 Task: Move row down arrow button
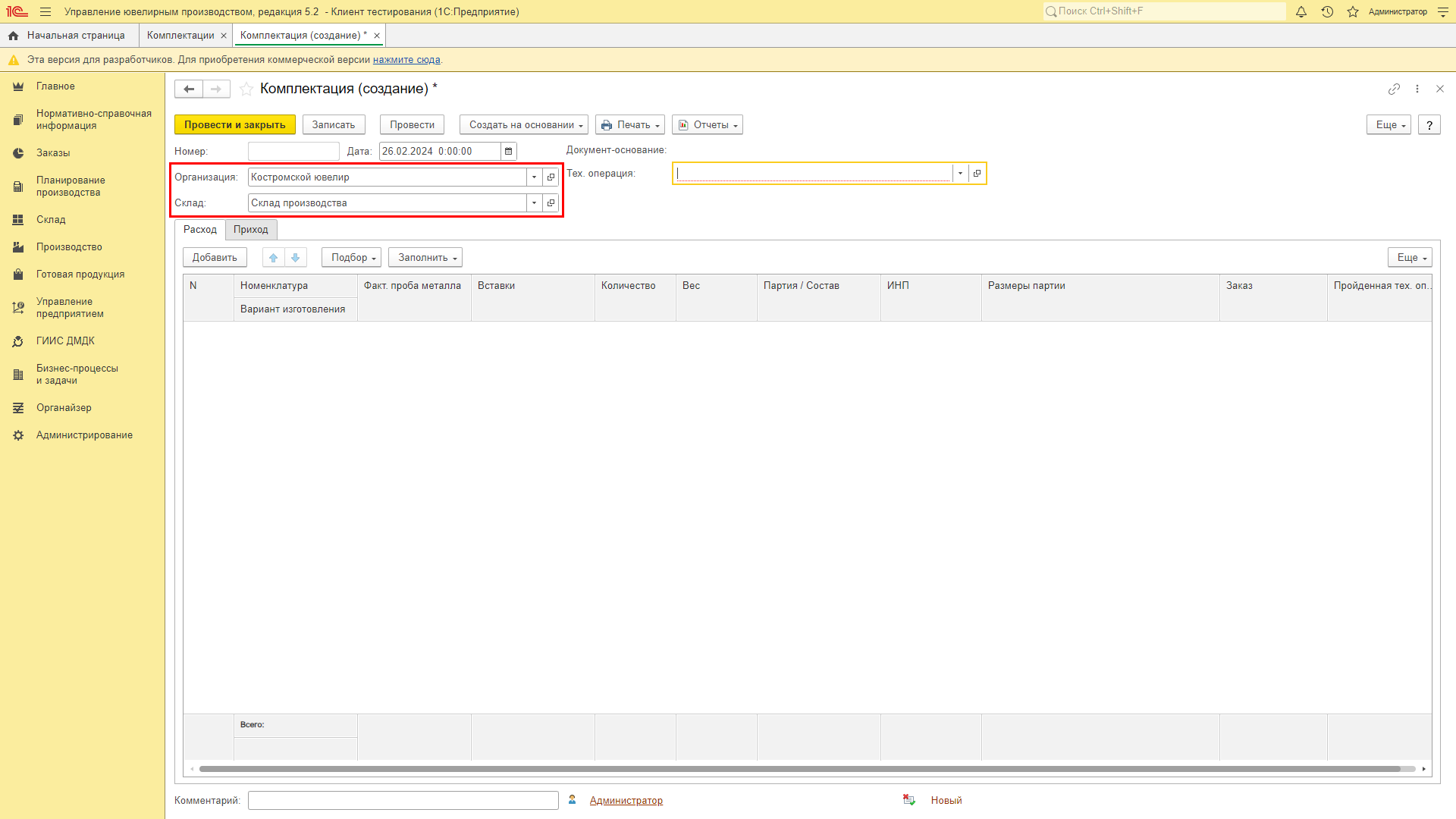click(x=296, y=258)
